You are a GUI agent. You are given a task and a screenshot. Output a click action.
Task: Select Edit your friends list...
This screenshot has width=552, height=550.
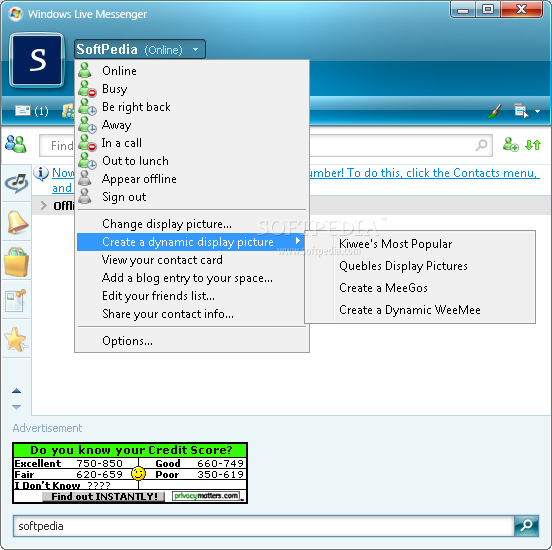tap(192, 296)
